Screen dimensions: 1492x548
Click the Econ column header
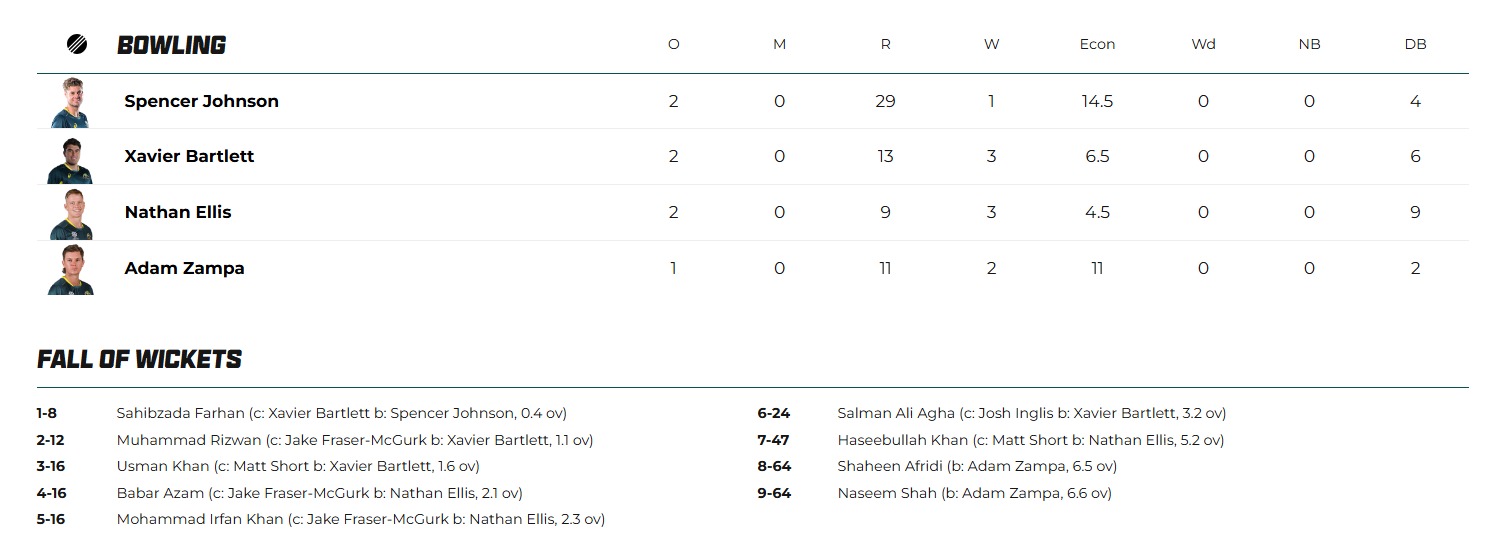(1097, 45)
